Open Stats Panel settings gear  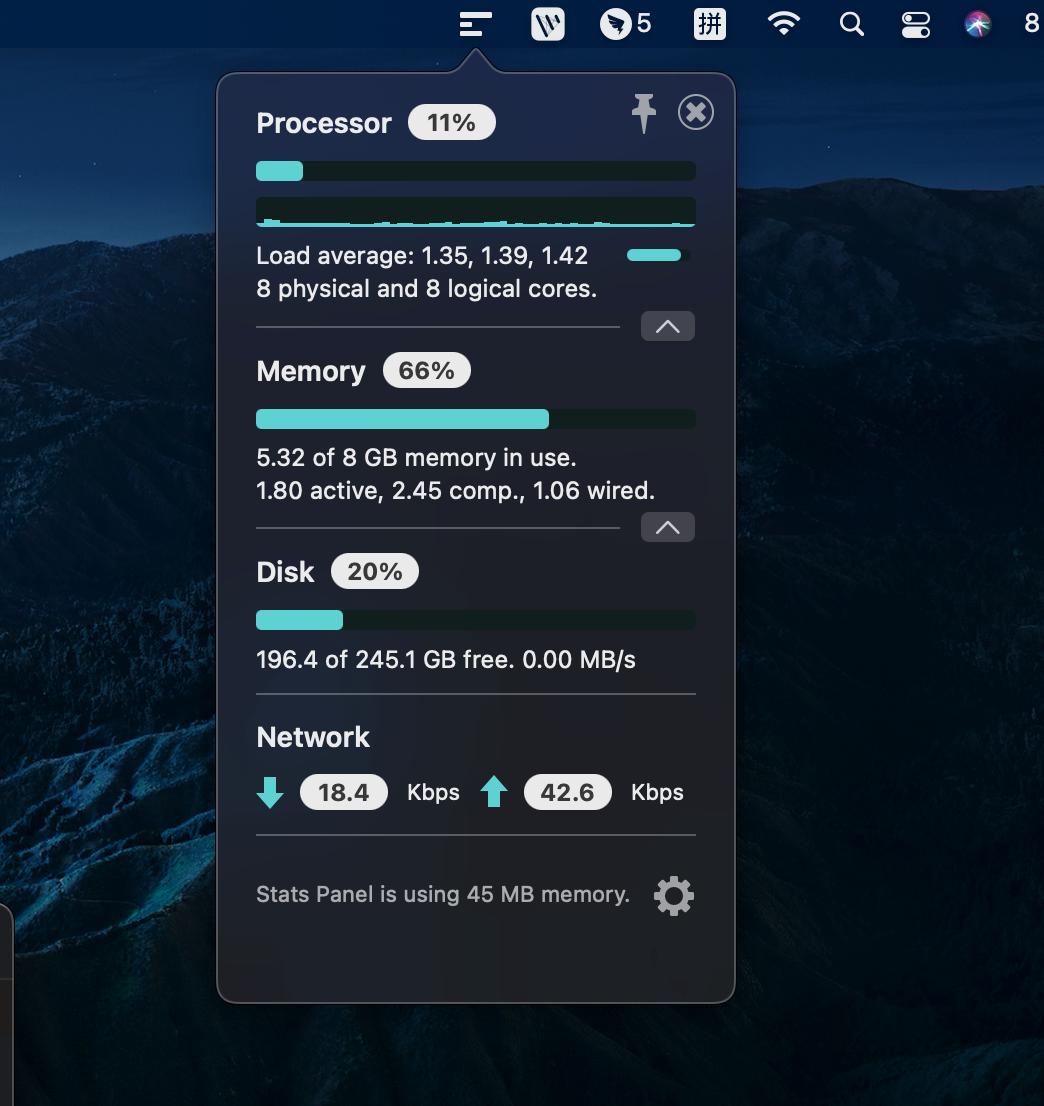pyautogui.click(x=673, y=895)
